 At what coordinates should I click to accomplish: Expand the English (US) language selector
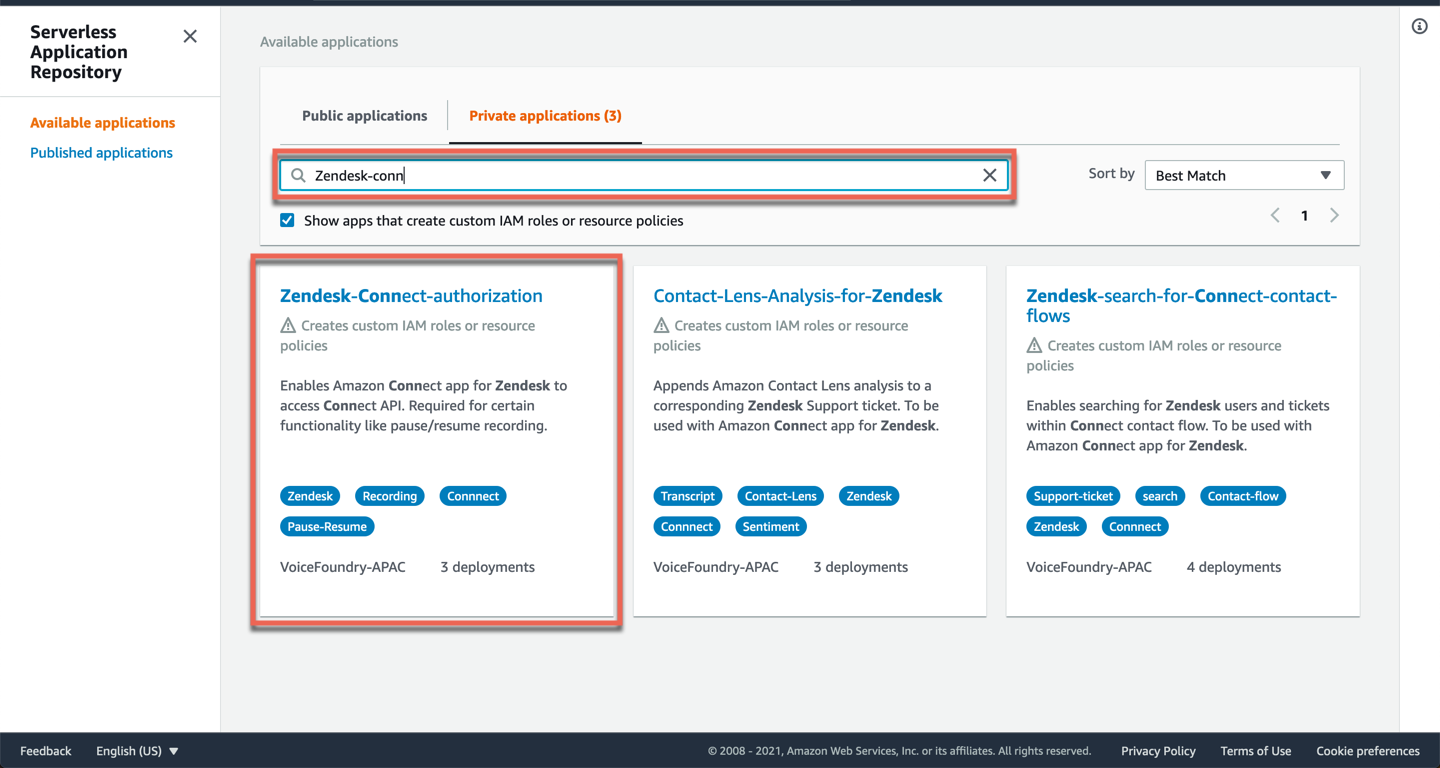point(137,751)
